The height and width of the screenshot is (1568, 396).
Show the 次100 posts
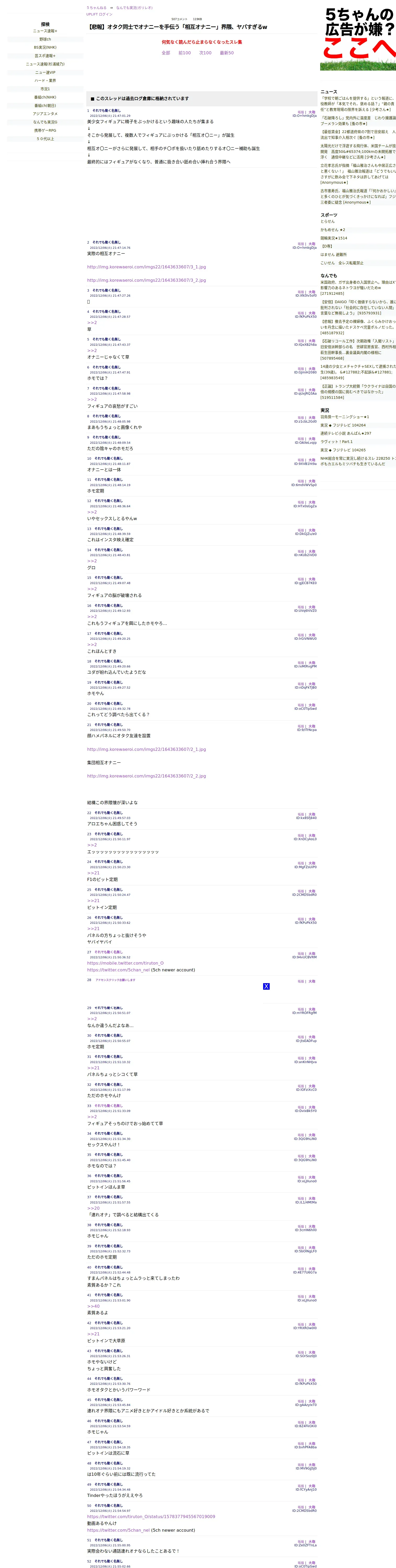(x=205, y=53)
